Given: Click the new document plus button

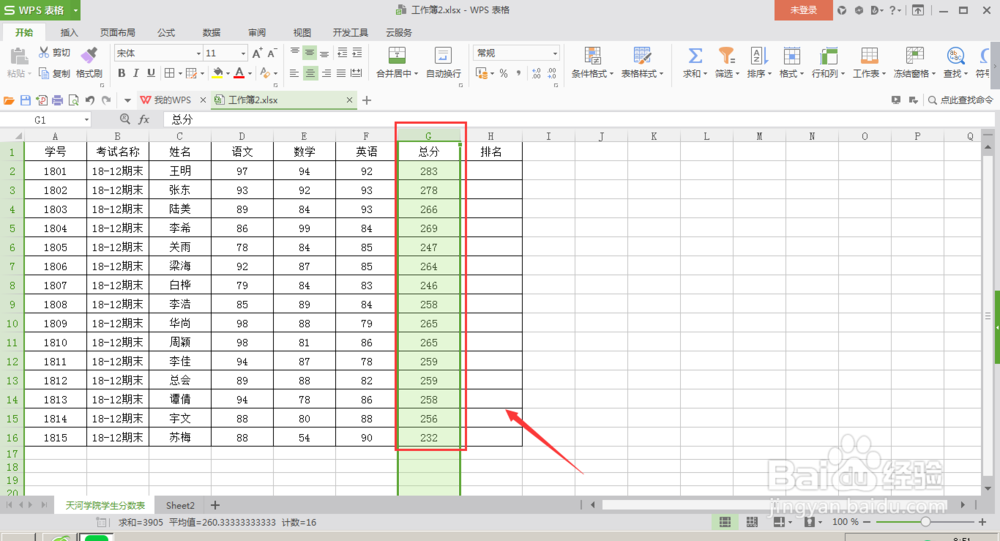Looking at the screenshot, I should 367,100.
